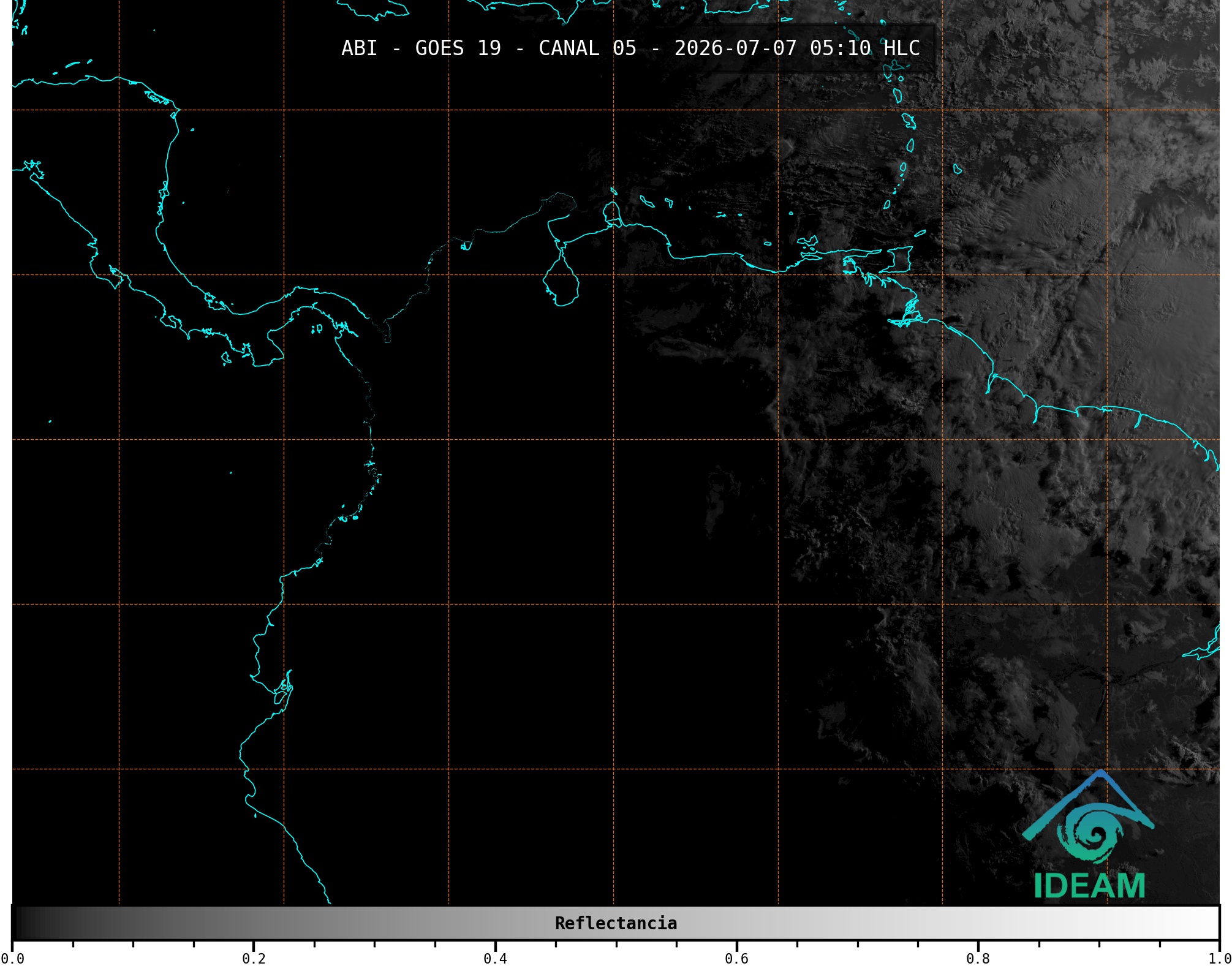This screenshot has width=1232, height=966.
Task: Click the 0.2 tick label on the colorbar
Action: click(254, 958)
